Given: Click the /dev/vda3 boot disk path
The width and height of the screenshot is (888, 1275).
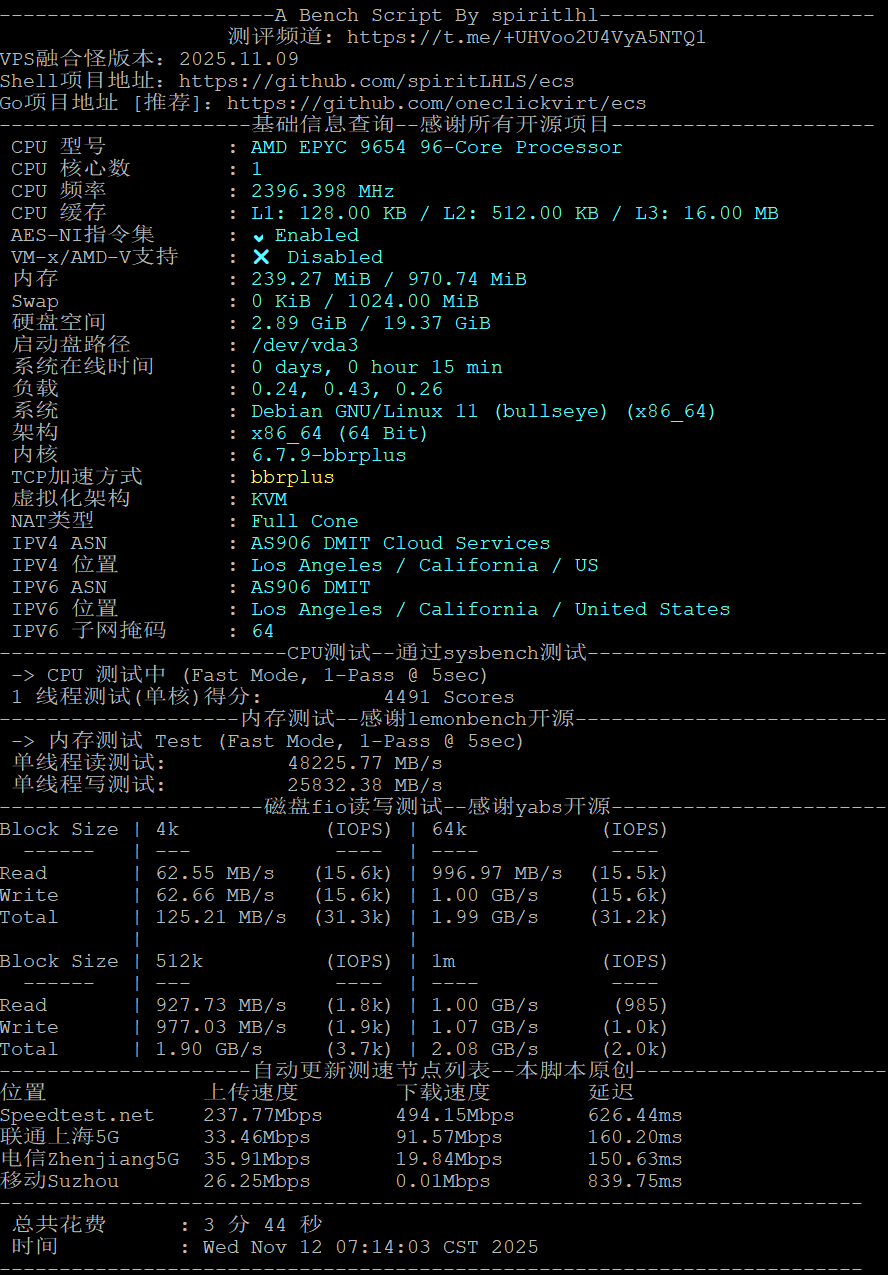Looking at the screenshot, I should pos(304,345).
